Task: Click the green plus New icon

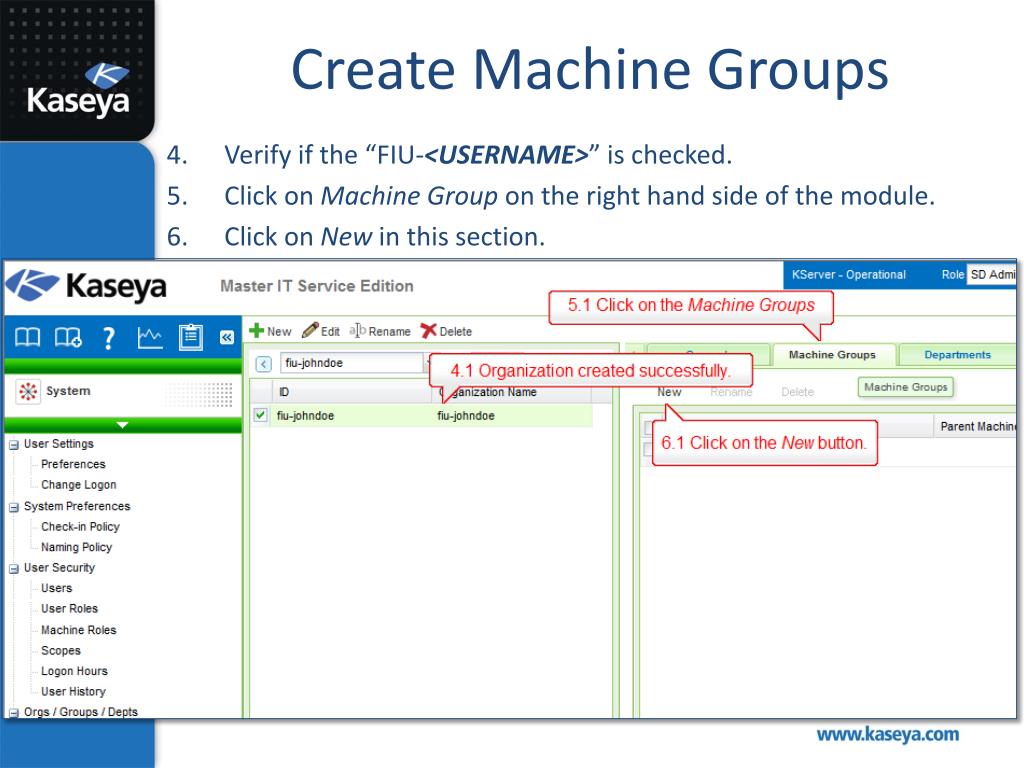Action: 257,330
